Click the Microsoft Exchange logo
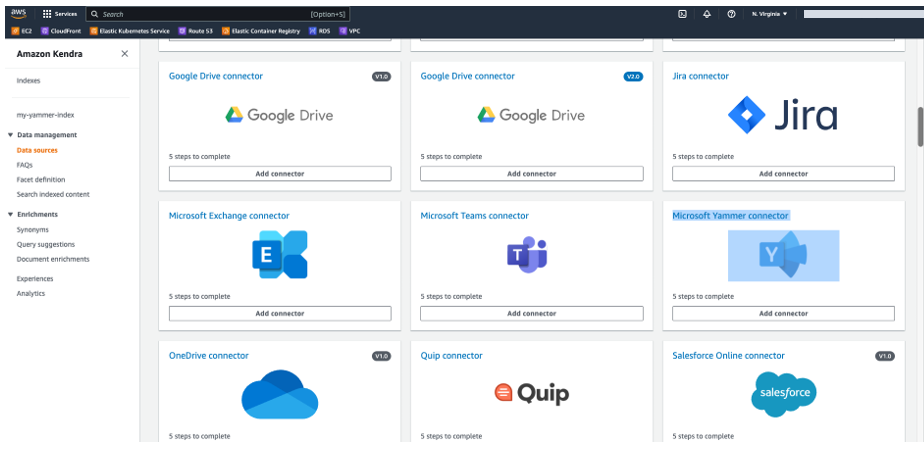 coord(280,255)
